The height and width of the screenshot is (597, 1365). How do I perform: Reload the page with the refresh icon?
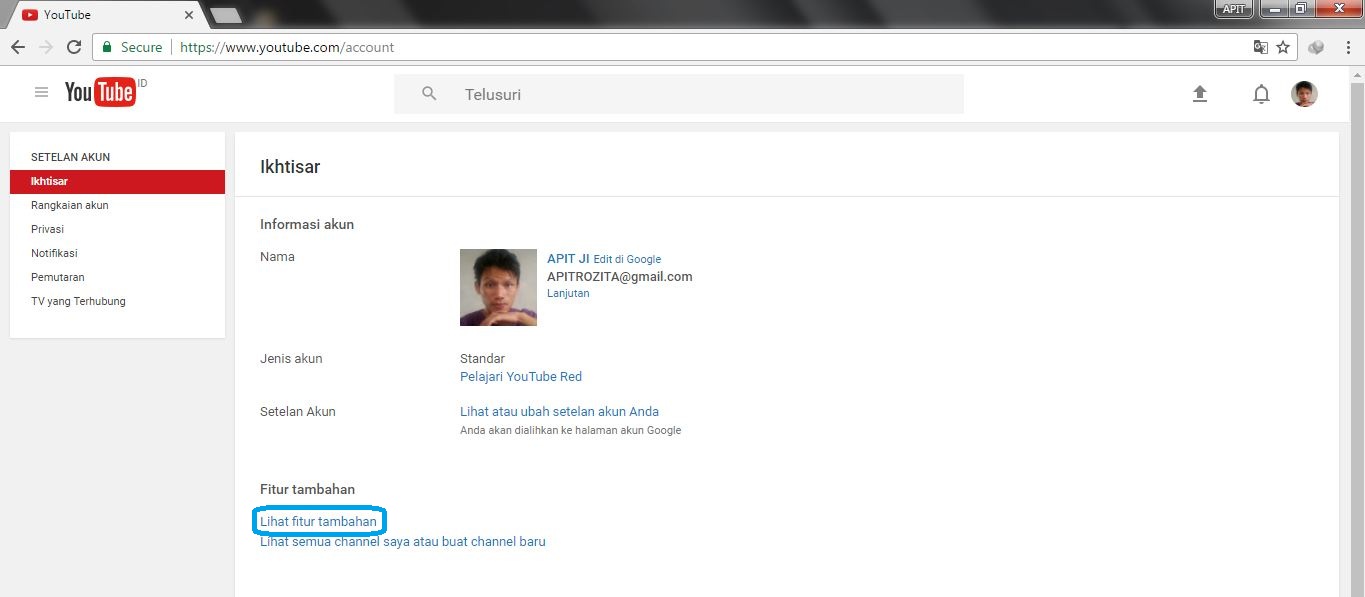73,46
